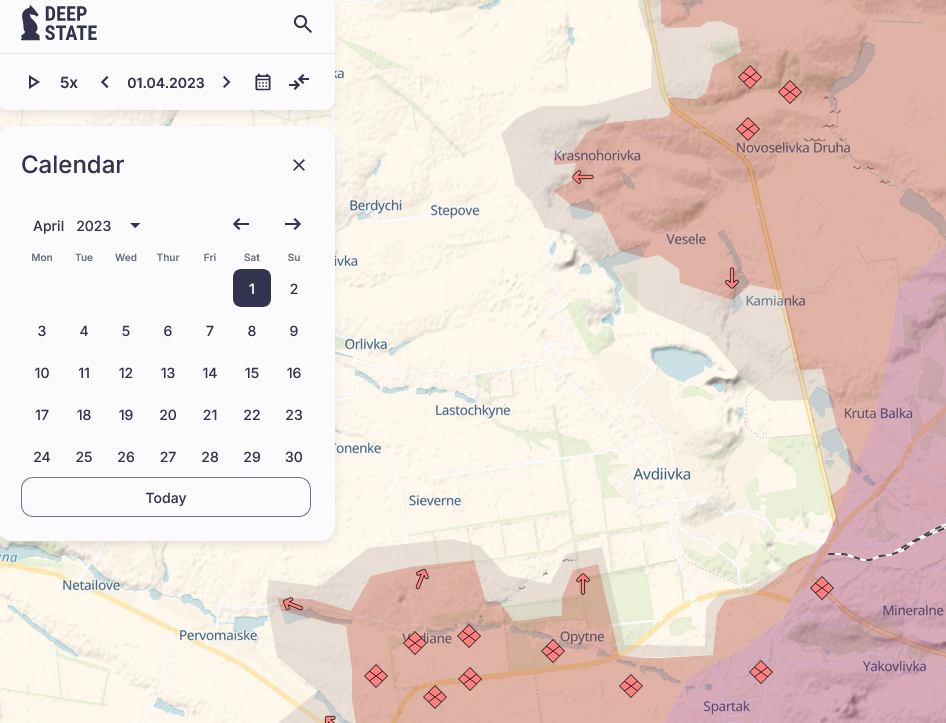Image resolution: width=946 pixels, height=723 pixels.
Task: Toggle the calendar icon in toolbar
Action: click(x=263, y=82)
